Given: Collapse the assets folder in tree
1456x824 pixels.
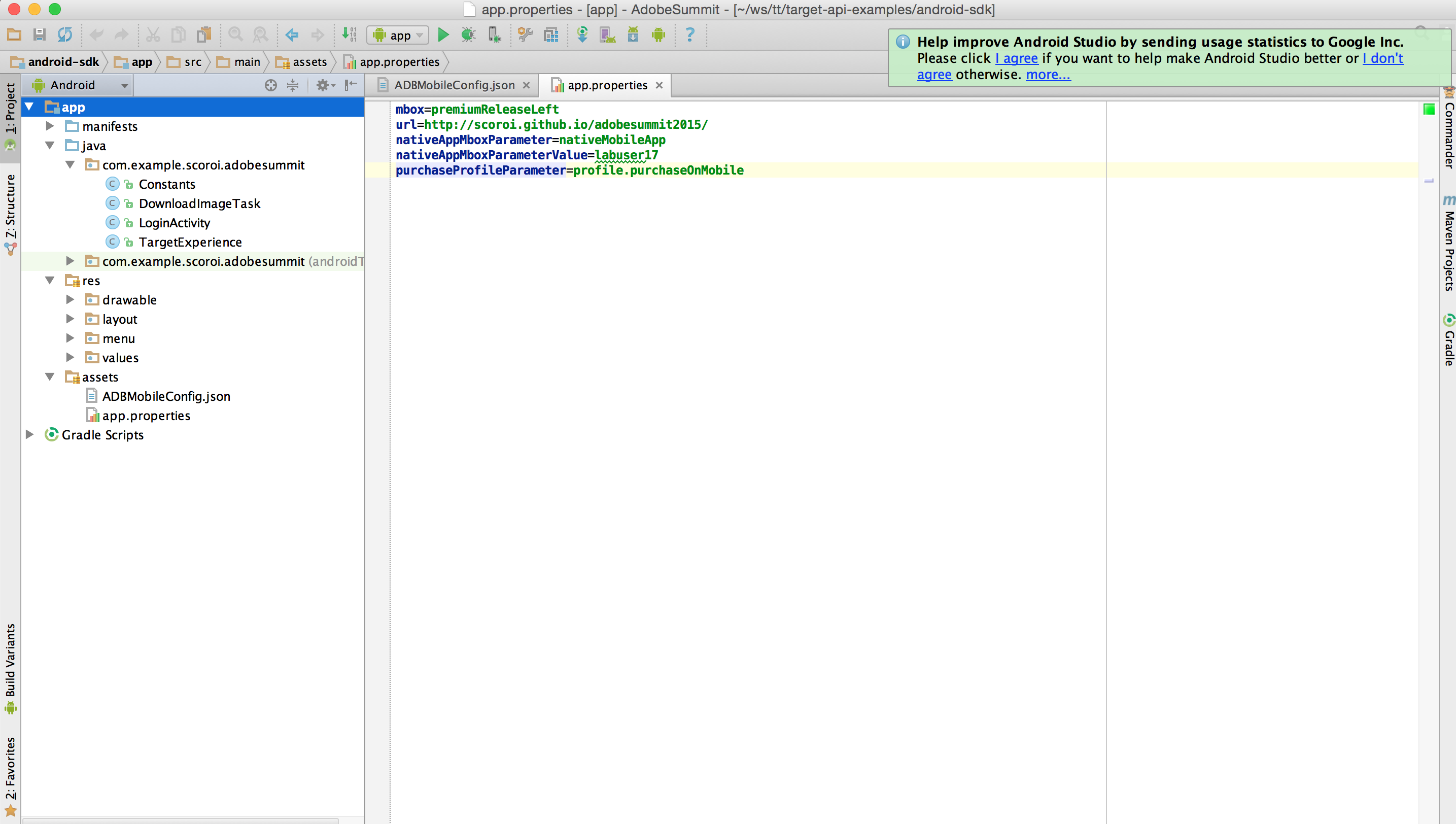Looking at the screenshot, I should click(x=50, y=377).
